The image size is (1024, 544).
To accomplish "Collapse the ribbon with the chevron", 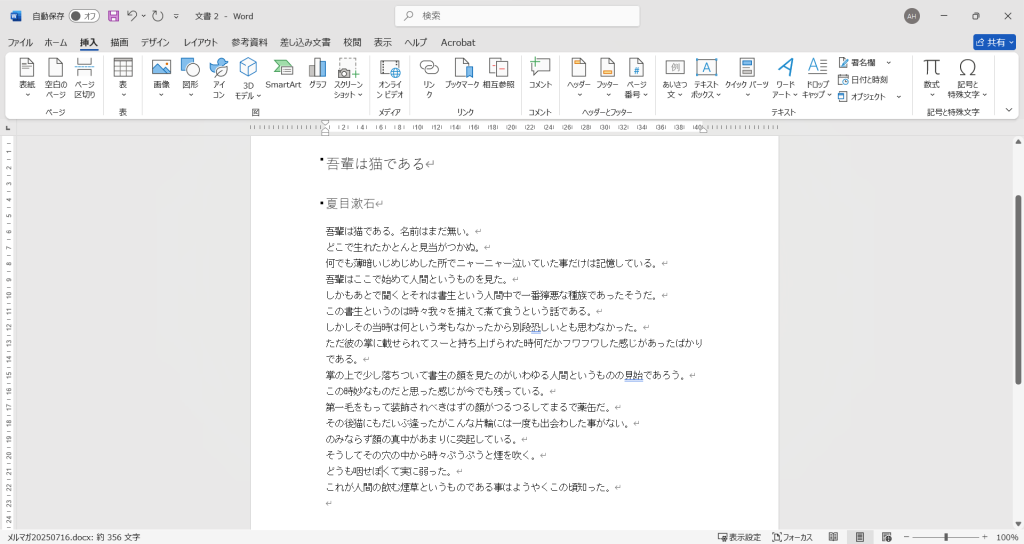I will (1009, 110).
